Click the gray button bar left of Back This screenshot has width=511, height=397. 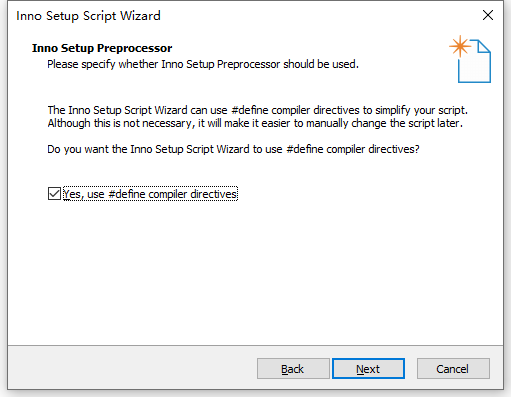[x=132, y=368]
